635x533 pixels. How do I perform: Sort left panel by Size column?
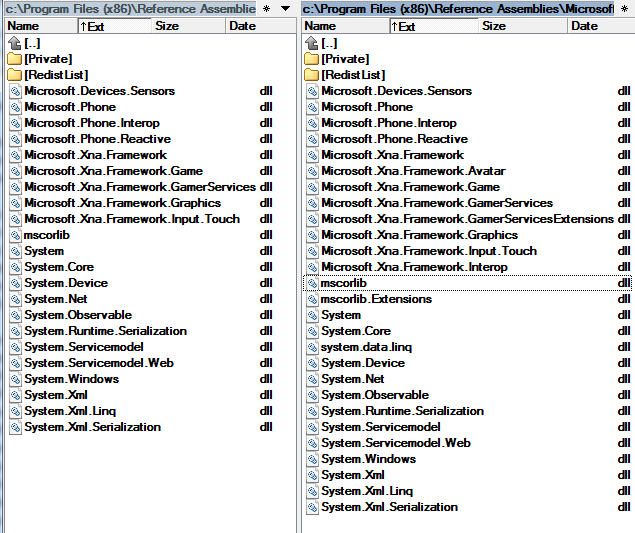click(189, 26)
